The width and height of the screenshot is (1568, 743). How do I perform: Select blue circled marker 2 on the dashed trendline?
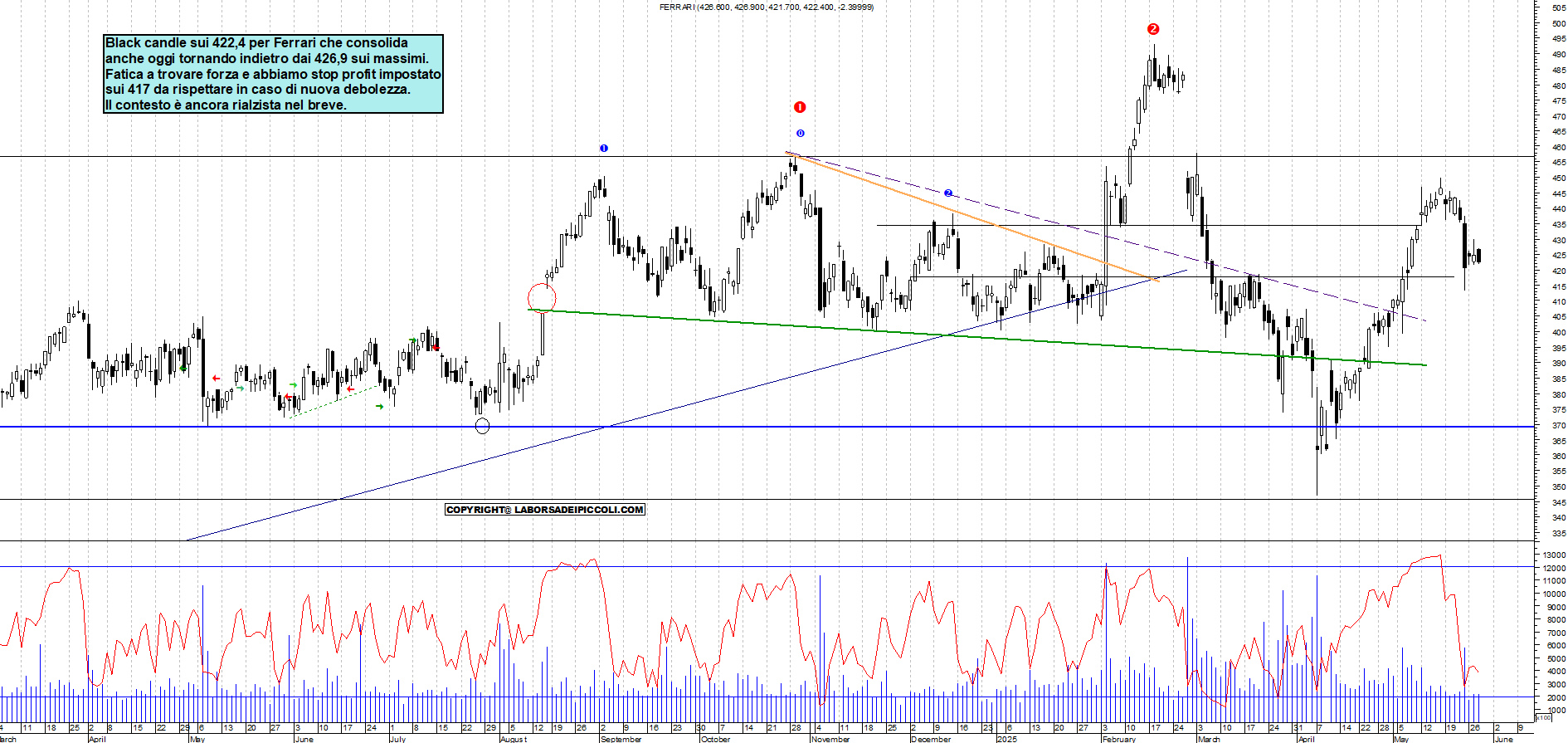click(948, 193)
